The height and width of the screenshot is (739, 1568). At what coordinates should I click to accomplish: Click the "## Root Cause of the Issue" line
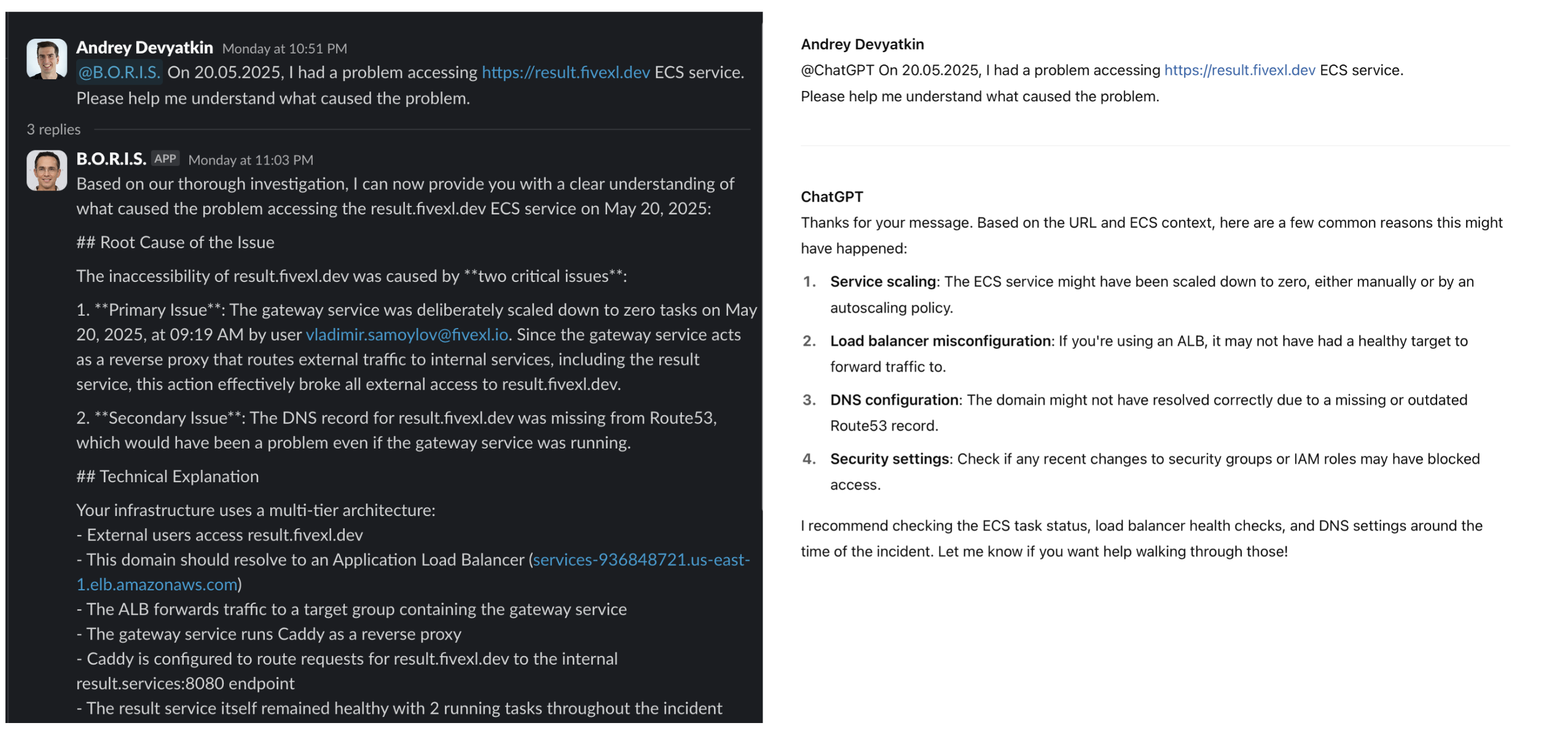(175, 243)
